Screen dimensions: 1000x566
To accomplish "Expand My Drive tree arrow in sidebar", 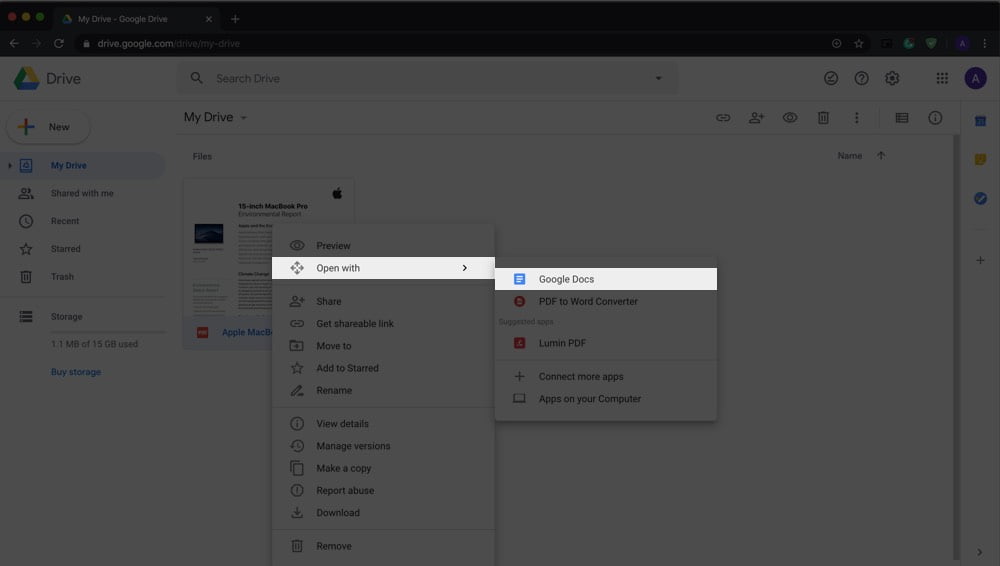I will point(10,165).
